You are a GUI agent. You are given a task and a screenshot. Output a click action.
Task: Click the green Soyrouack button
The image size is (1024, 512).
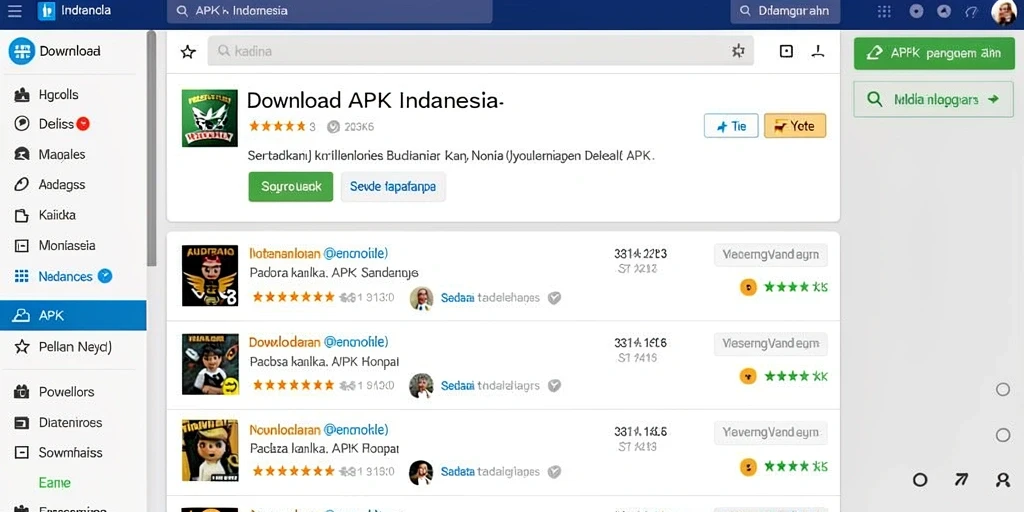point(291,187)
